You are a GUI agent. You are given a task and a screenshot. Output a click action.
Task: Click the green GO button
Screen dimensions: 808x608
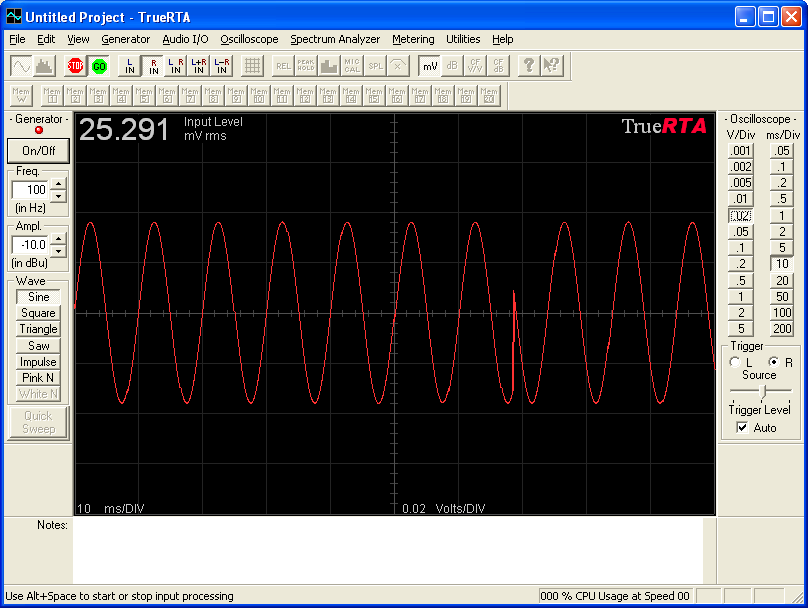point(98,66)
